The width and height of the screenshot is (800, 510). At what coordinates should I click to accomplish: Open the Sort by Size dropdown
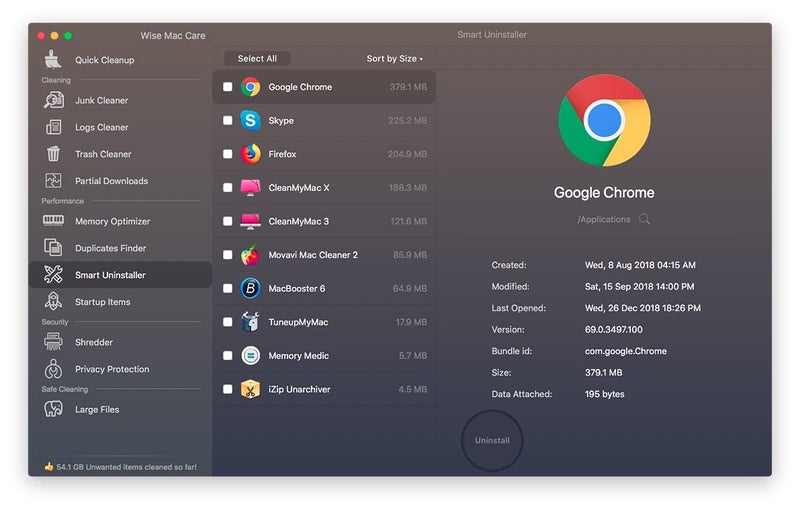point(394,59)
